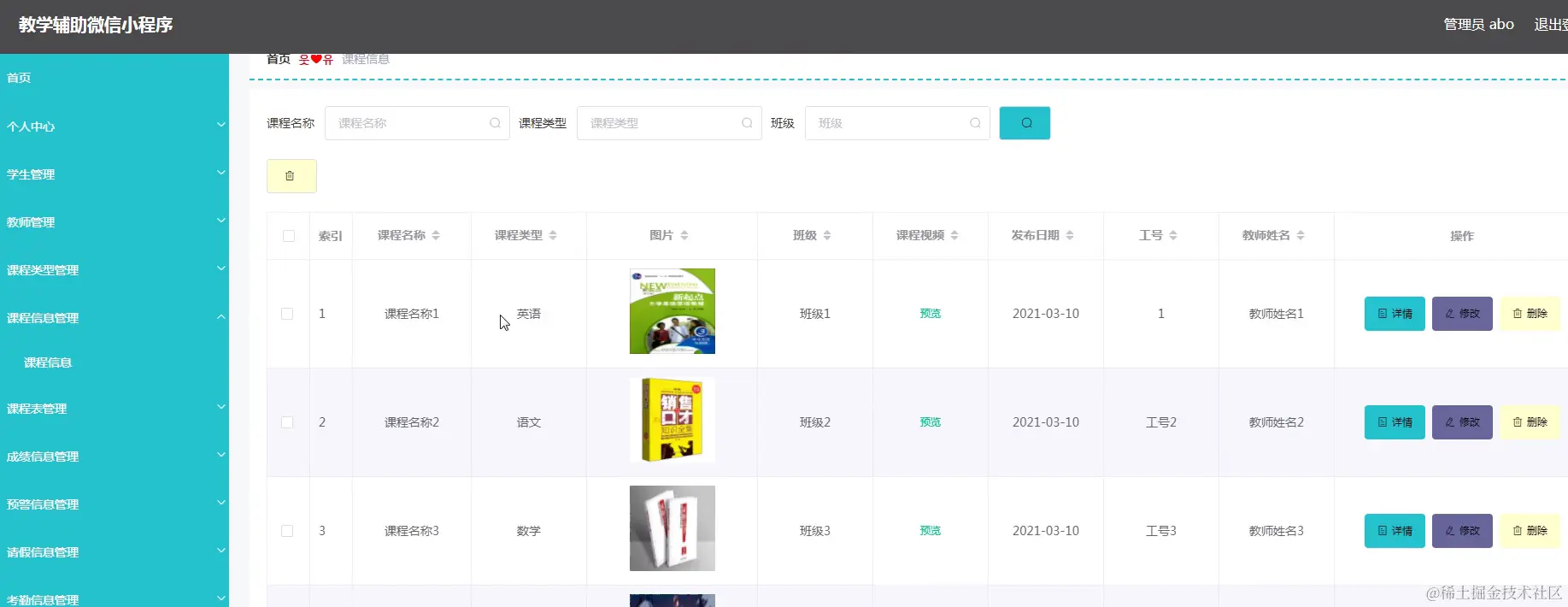Focus the 班级 search input
Viewport: 1568px width, 607px height.
897,123
